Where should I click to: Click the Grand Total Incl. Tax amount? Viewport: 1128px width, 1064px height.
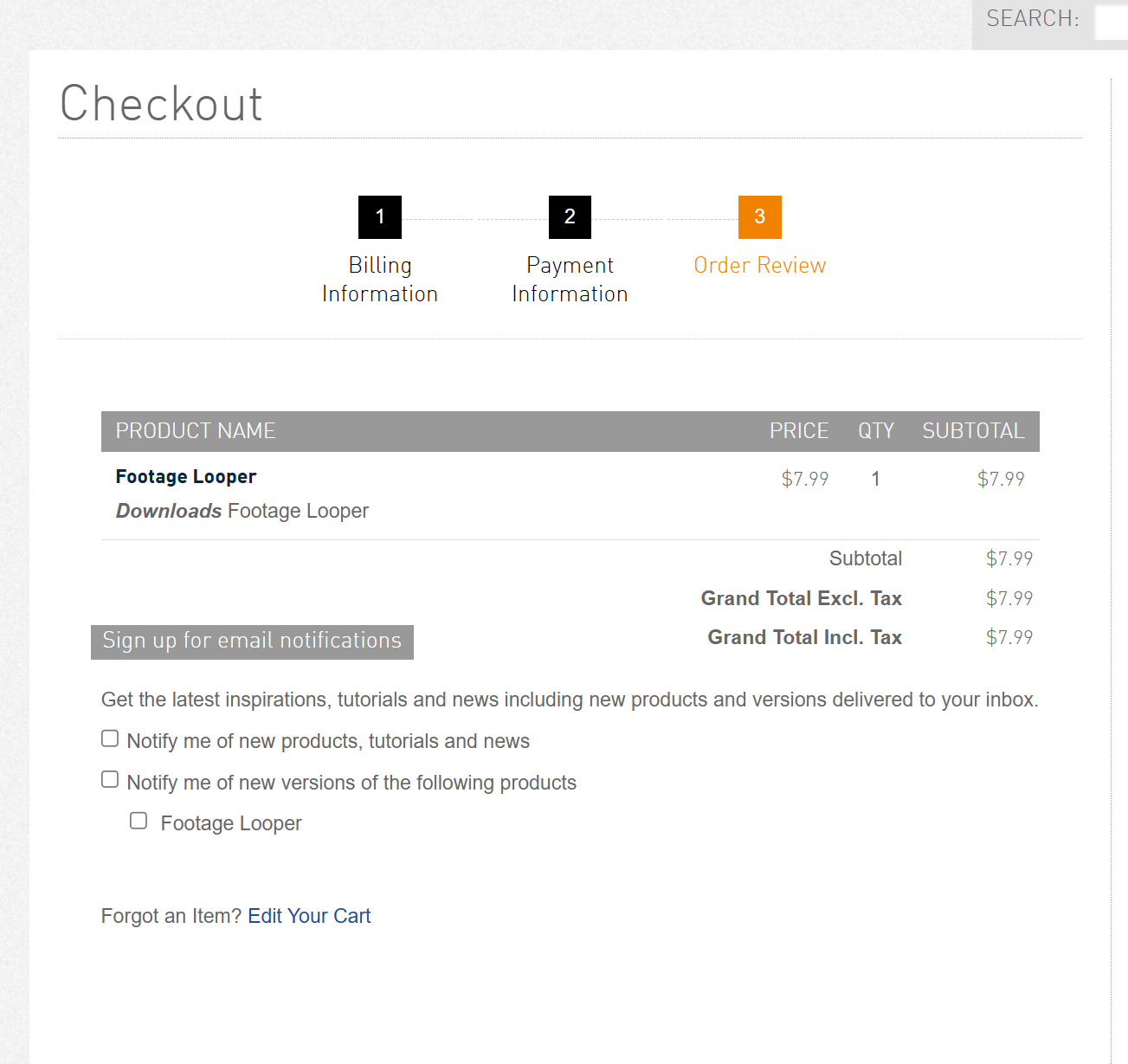click(x=1009, y=637)
